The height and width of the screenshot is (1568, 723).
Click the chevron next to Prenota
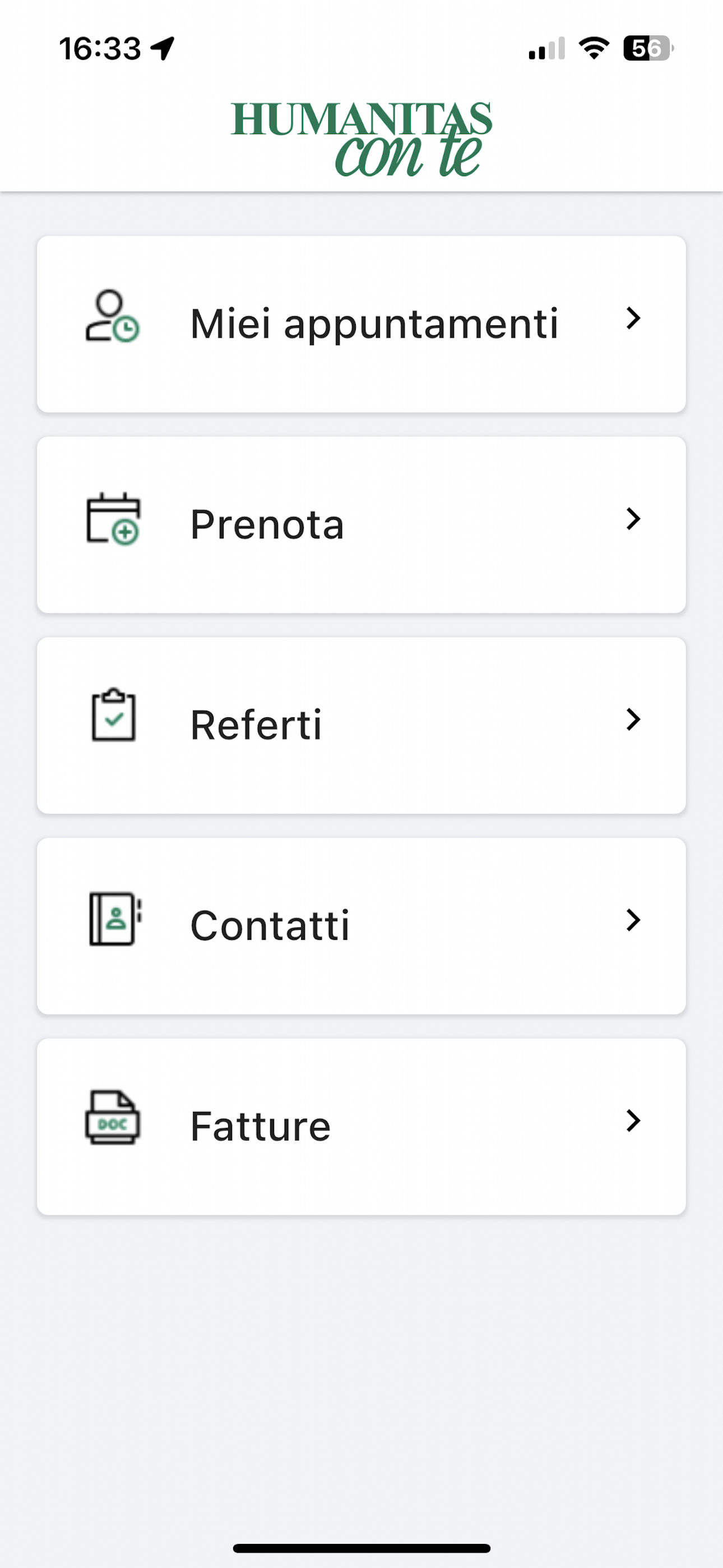pos(633,519)
